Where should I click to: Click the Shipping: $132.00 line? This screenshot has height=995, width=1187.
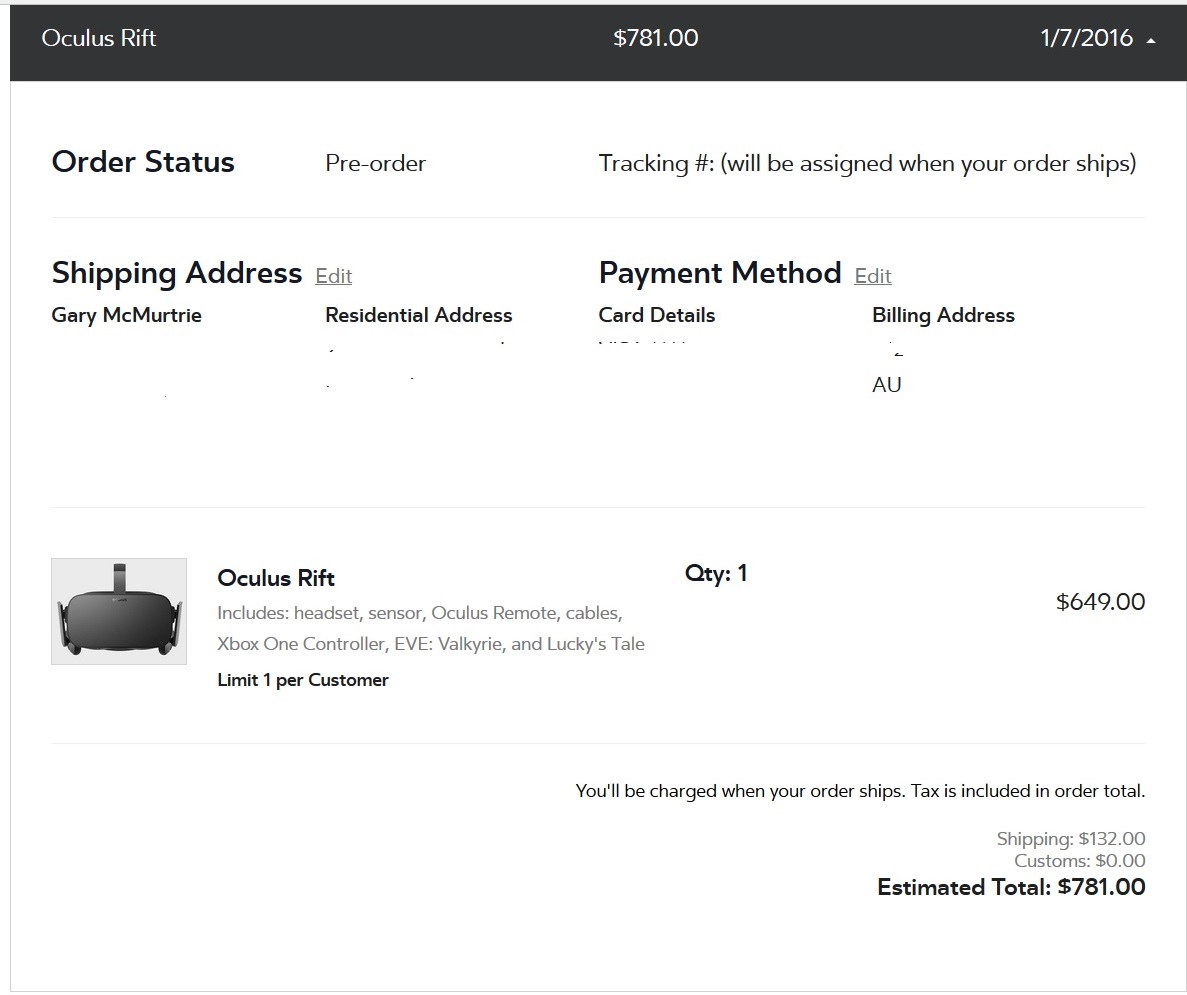pos(1070,839)
